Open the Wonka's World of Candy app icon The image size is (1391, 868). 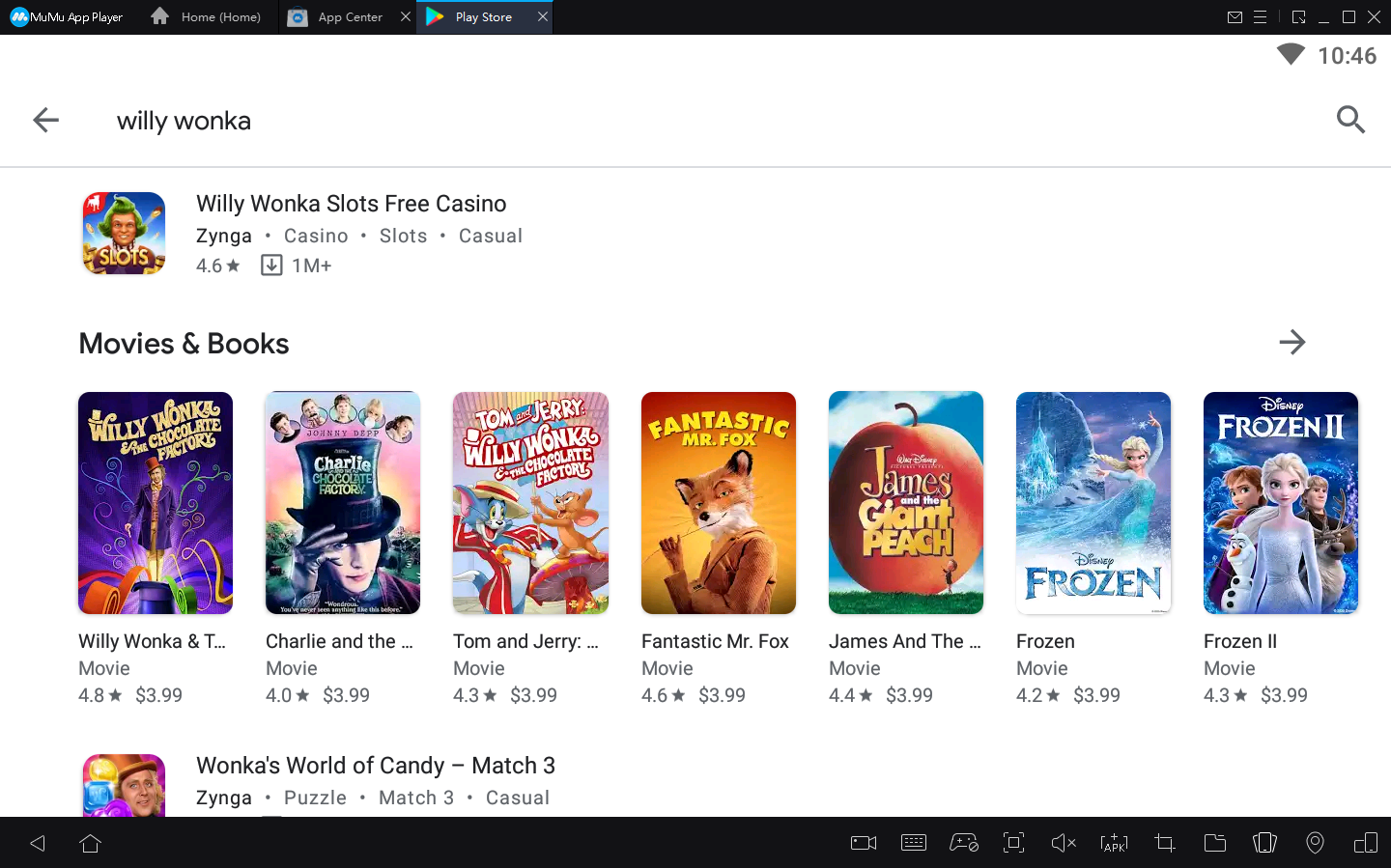(124, 785)
